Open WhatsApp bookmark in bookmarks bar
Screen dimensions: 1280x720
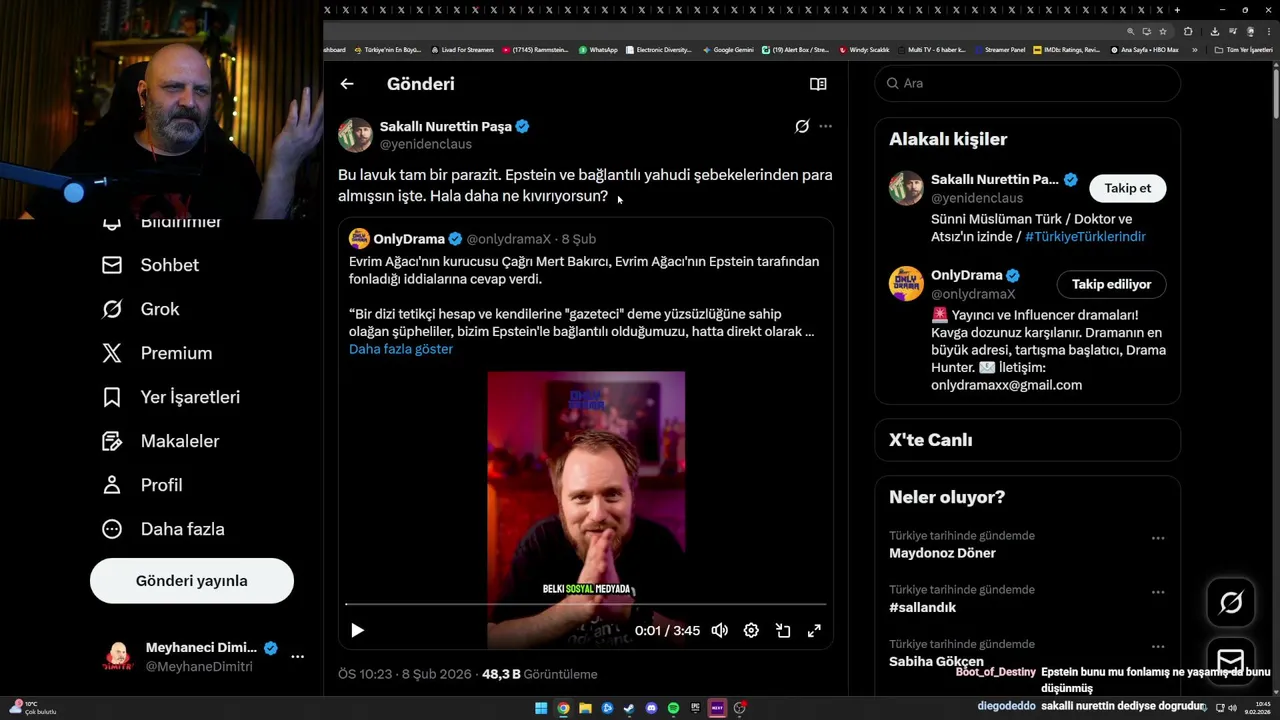[x=598, y=49]
